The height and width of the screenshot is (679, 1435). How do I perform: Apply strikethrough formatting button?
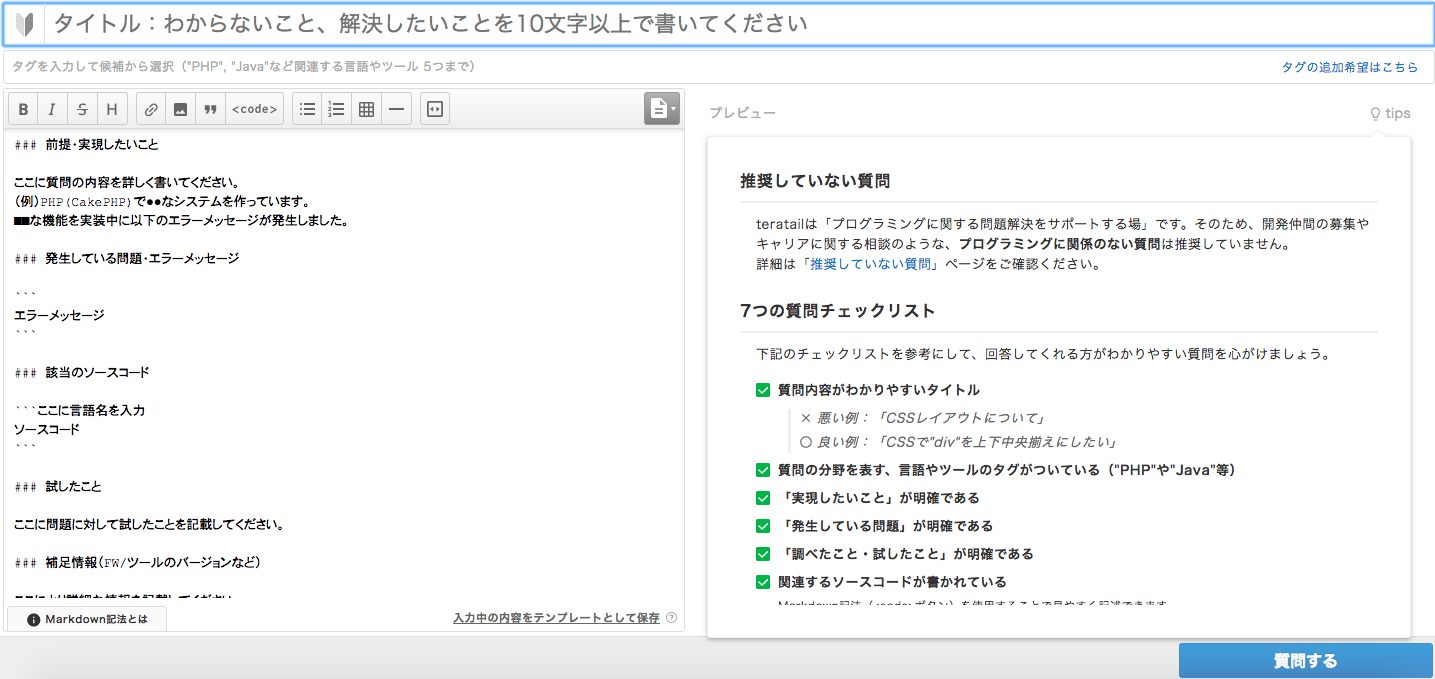click(82, 110)
